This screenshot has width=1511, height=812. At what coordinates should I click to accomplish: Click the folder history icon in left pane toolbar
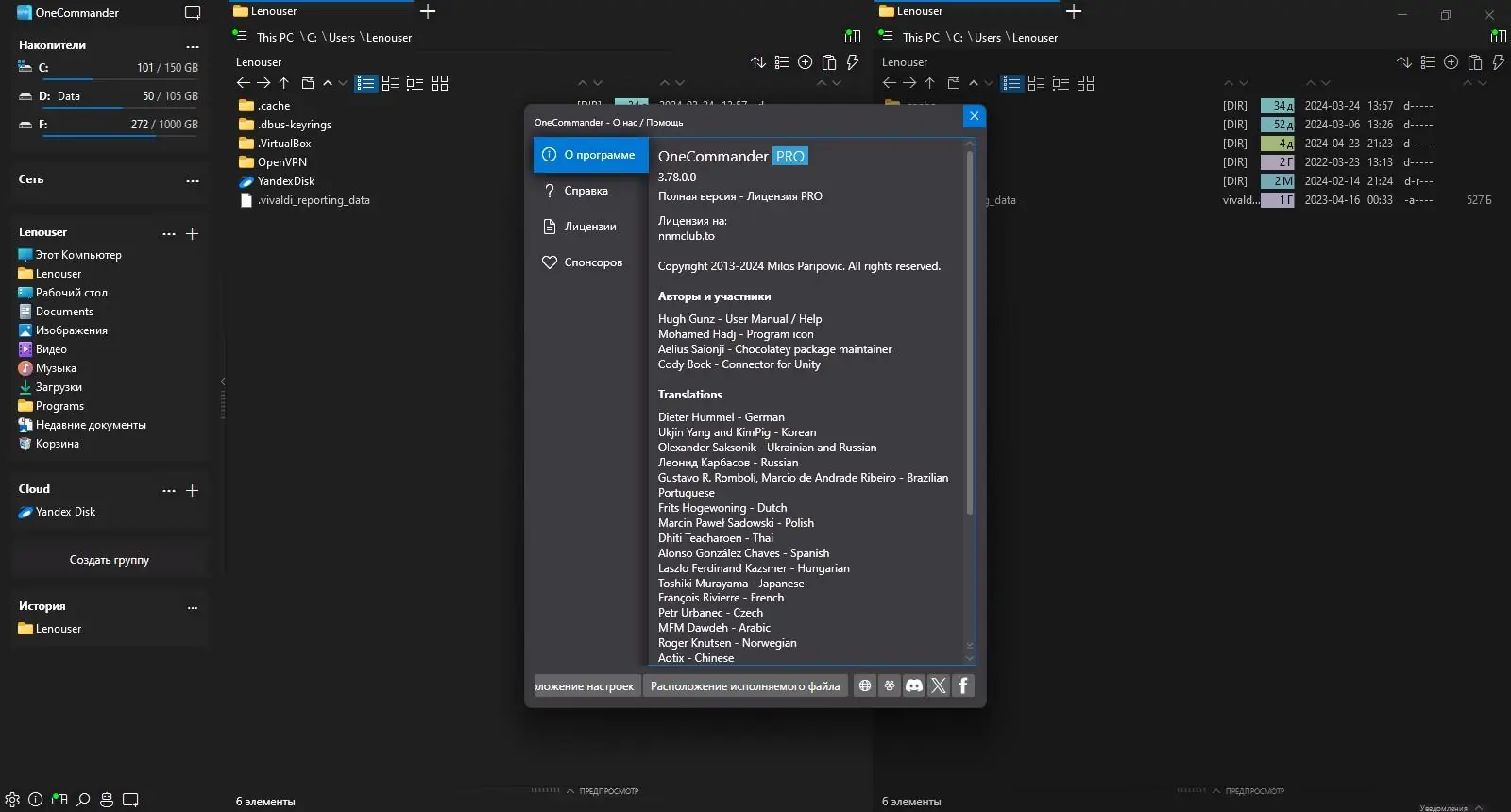307,83
